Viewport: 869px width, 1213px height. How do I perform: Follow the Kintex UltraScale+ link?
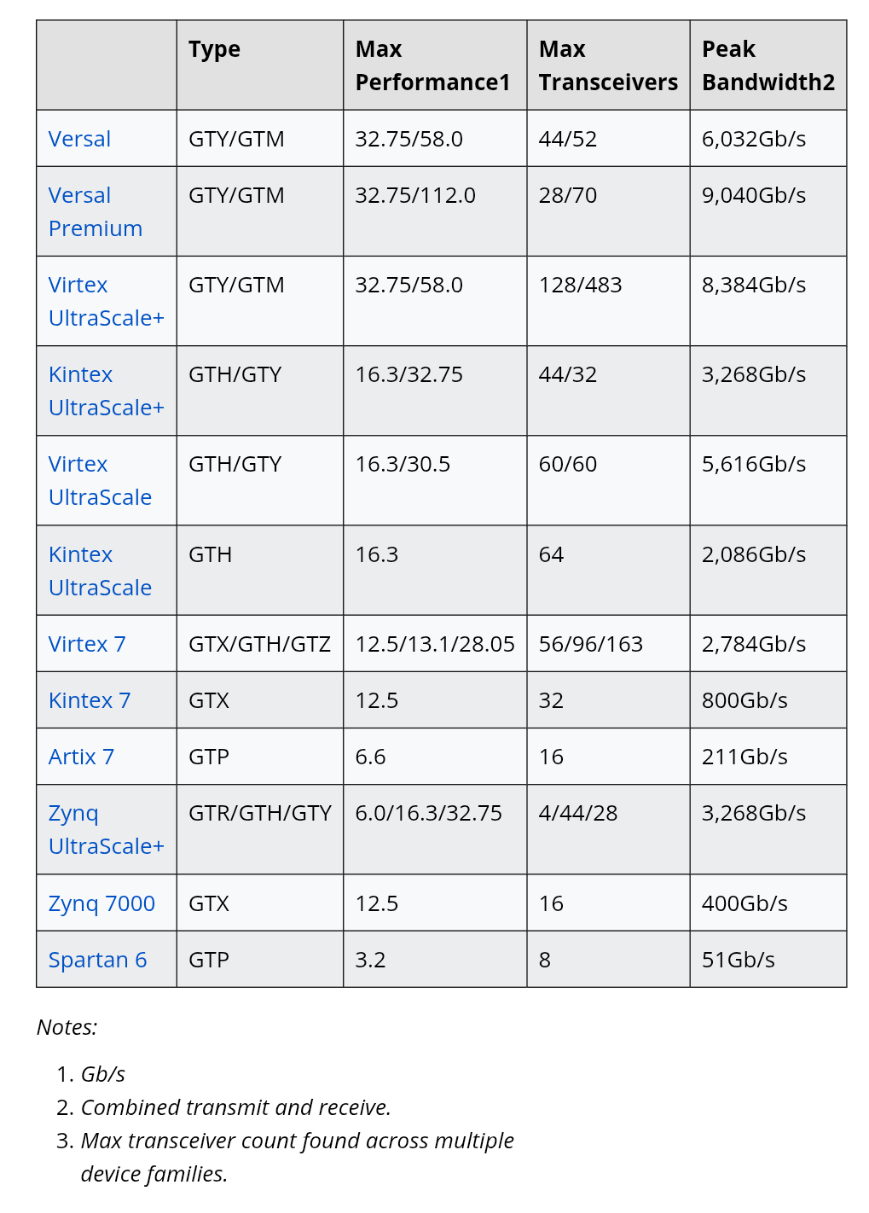pos(105,391)
